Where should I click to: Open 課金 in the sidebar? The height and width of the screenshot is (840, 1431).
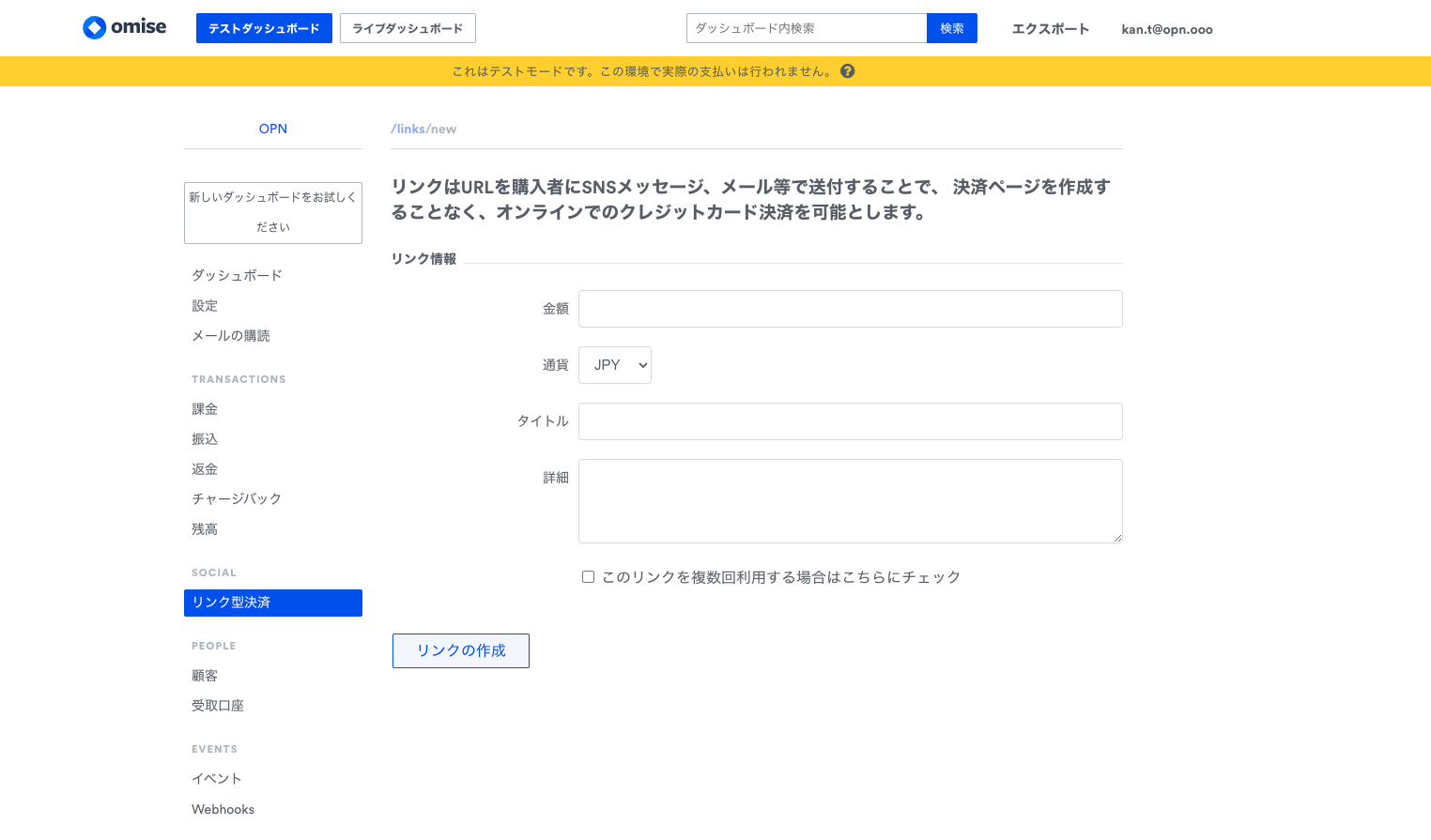click(x=205, y=409)
